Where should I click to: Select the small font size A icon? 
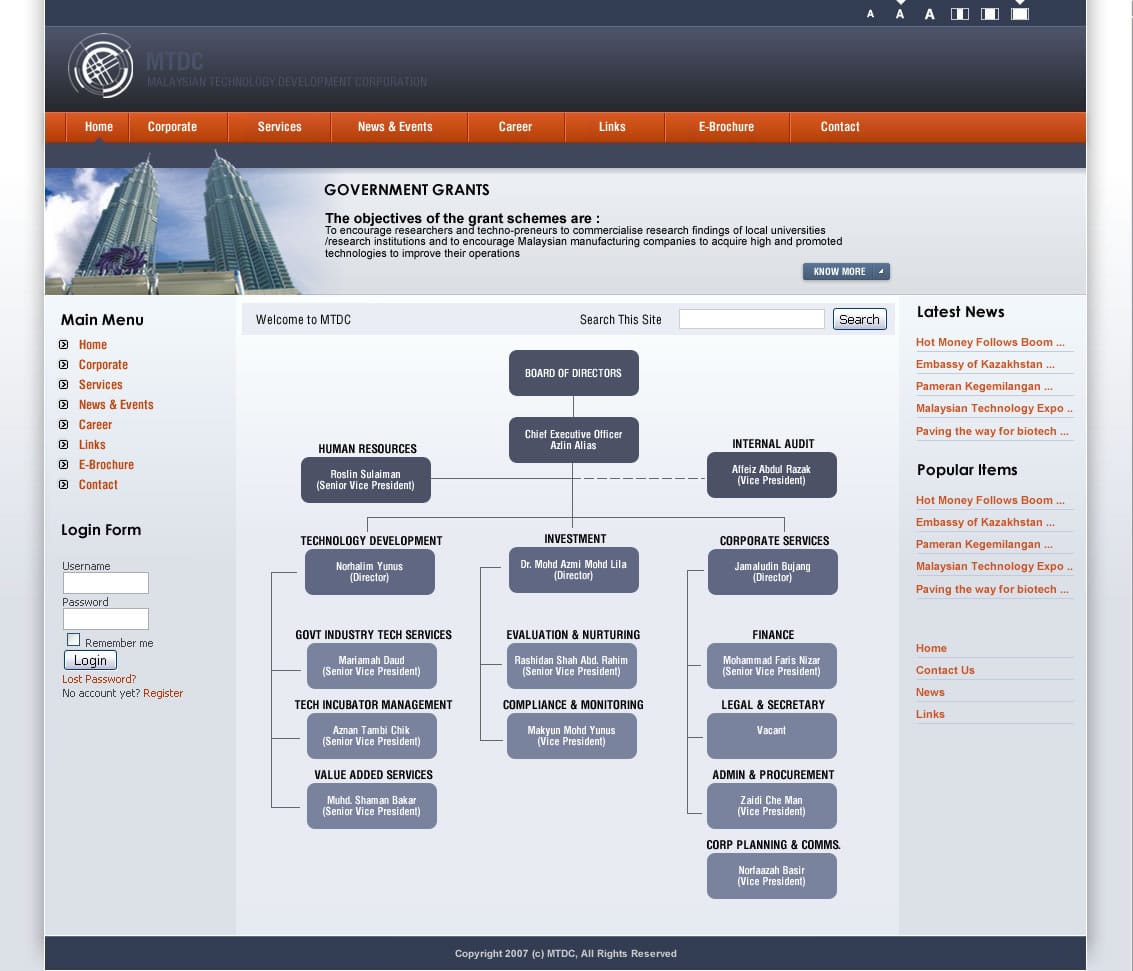[x=870, y=14]
